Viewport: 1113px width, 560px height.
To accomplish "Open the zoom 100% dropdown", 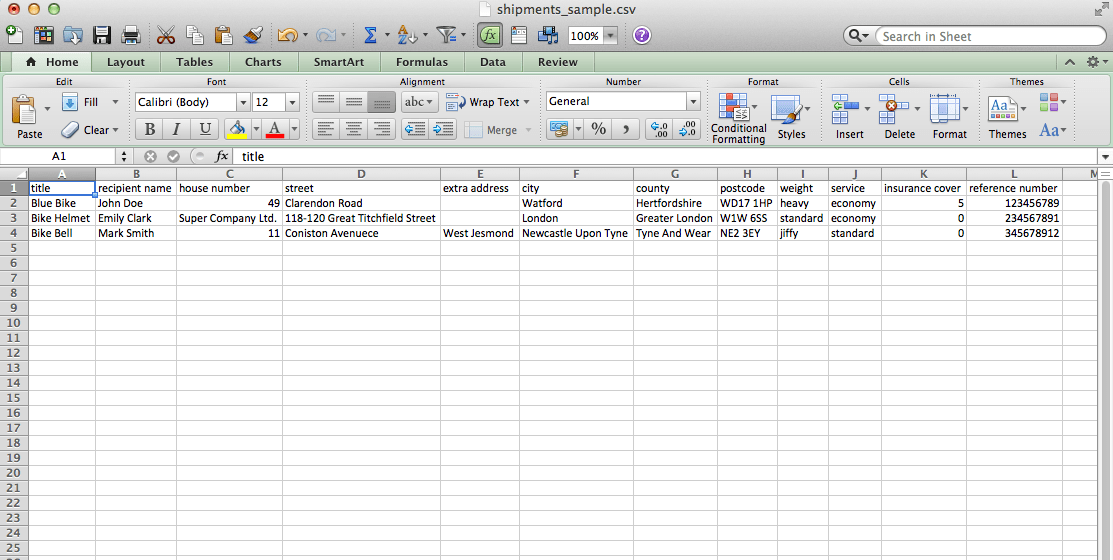I will click(610, 35).
